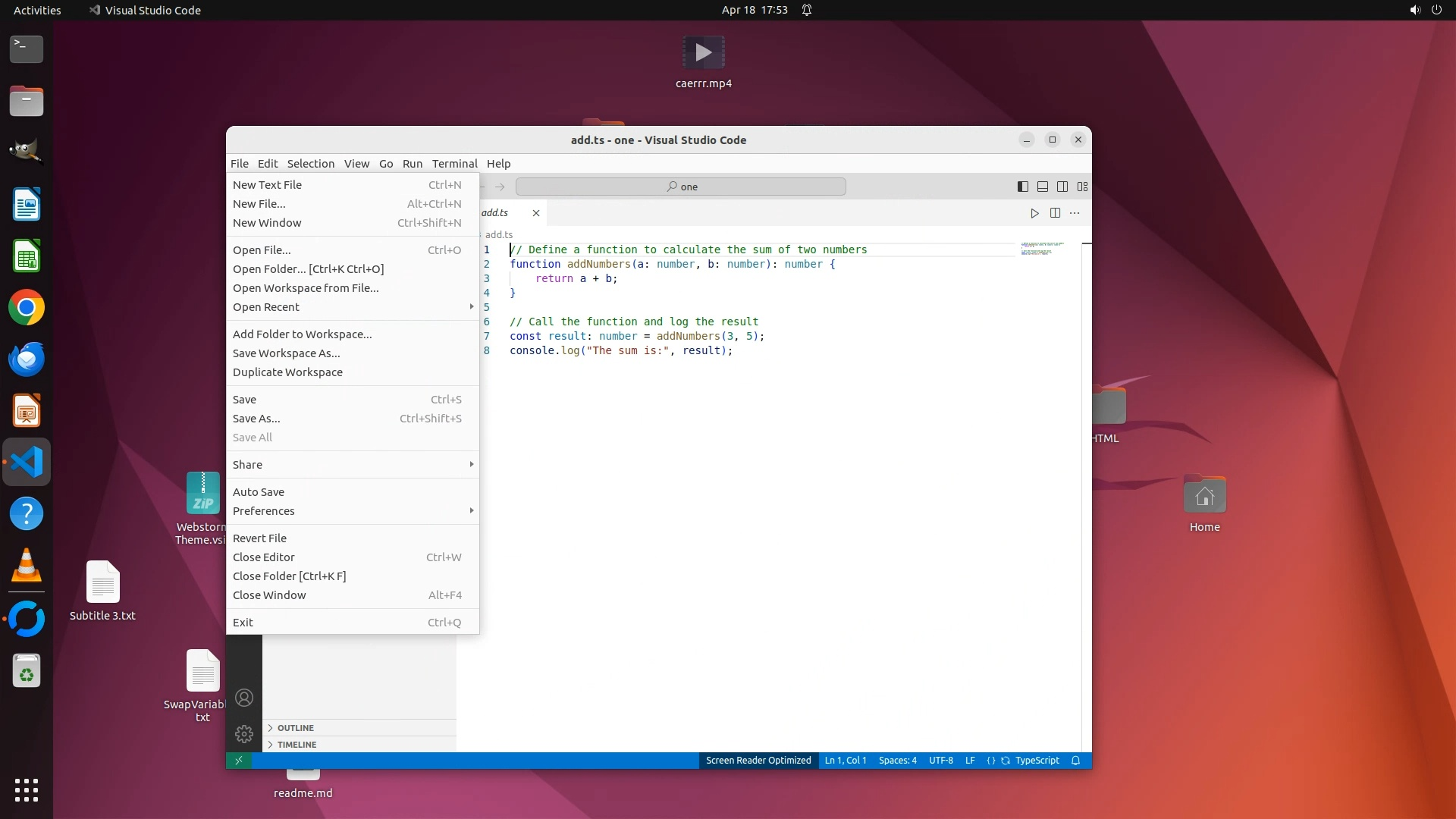Open the Manage gear icon

click(244, 733)
